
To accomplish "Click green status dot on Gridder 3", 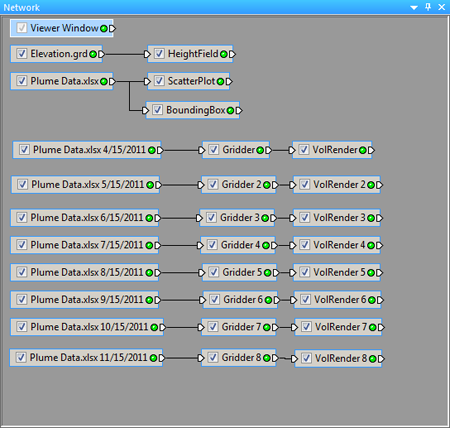I will [265, 218].
